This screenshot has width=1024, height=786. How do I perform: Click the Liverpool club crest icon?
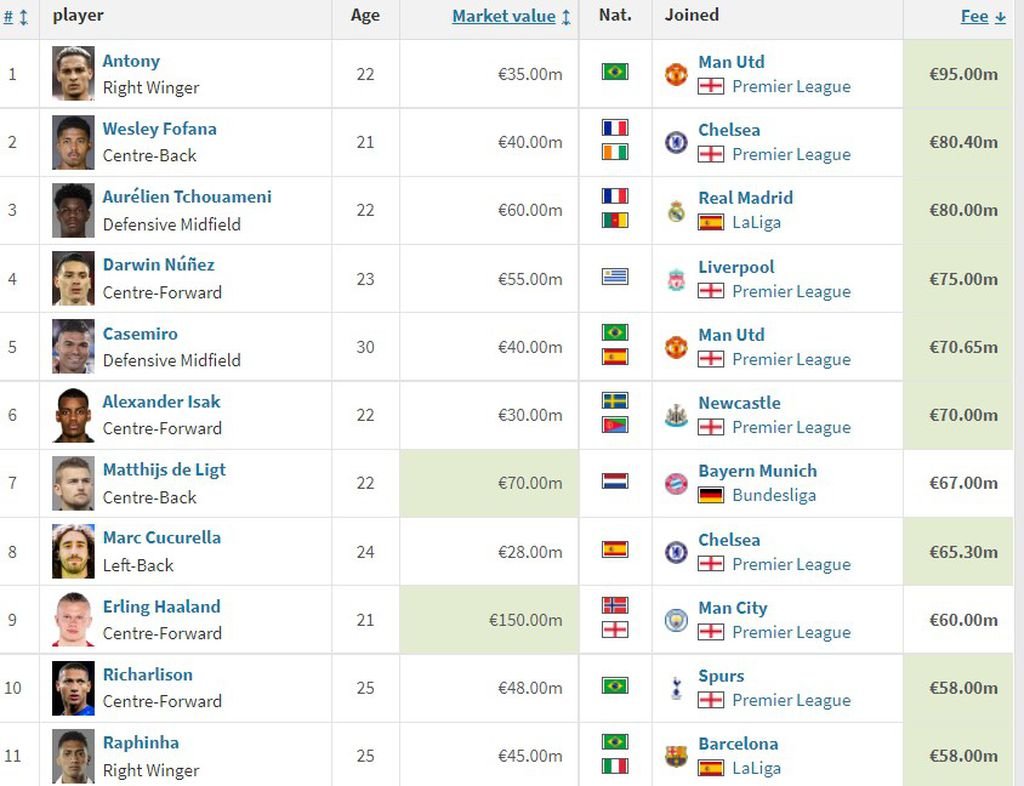point(676,279)
